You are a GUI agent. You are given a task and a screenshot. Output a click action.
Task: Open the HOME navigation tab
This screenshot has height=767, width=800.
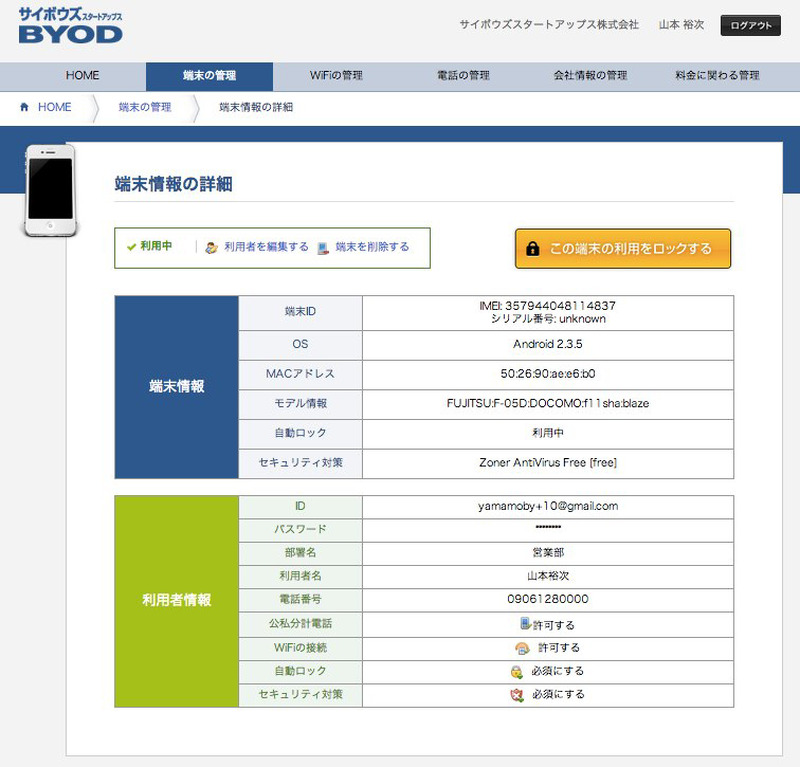(82, 76)
